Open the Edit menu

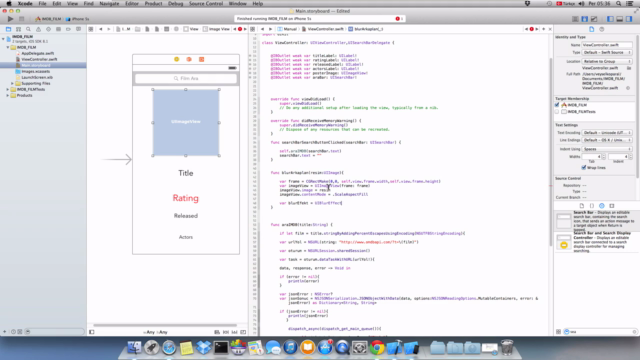[x=57, y=4]
